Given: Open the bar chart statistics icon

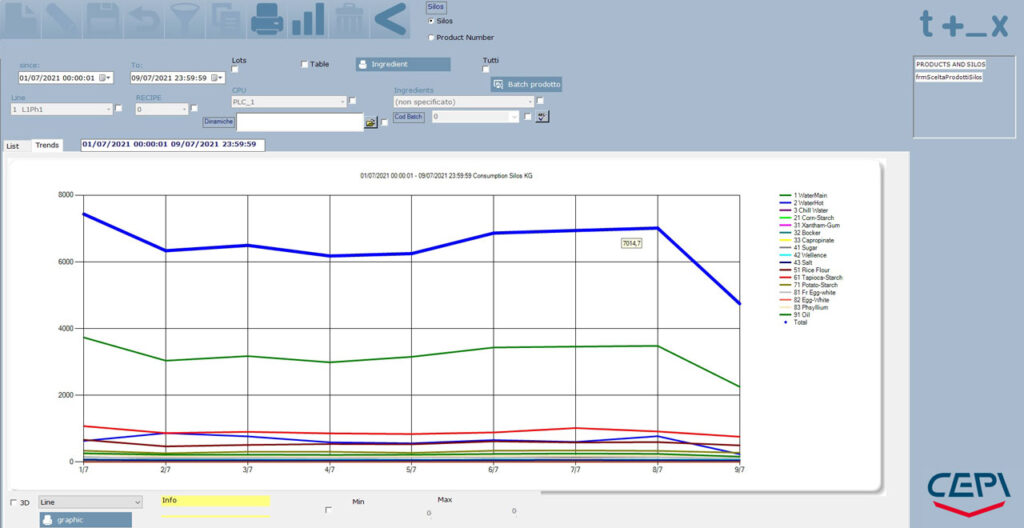Looking at the screenshot, I should click(308, 20).
